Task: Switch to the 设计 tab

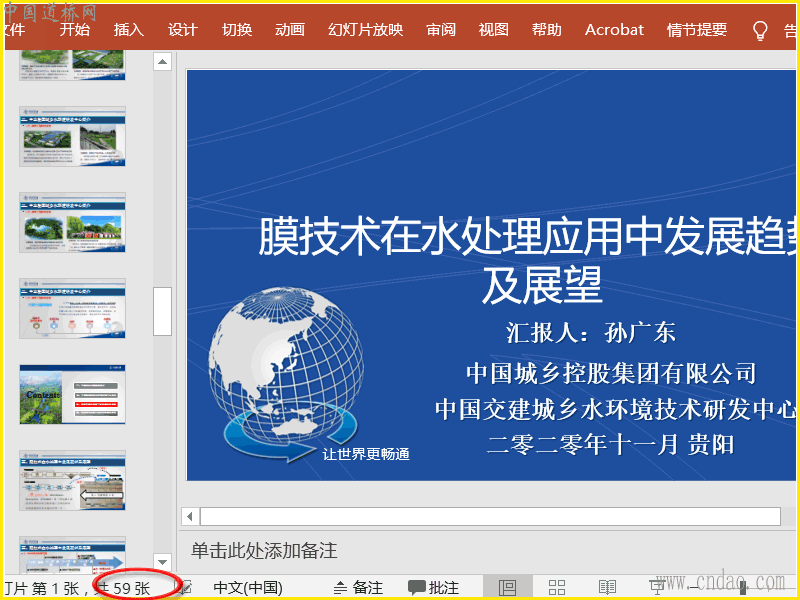Action: (x=183, y=30)
